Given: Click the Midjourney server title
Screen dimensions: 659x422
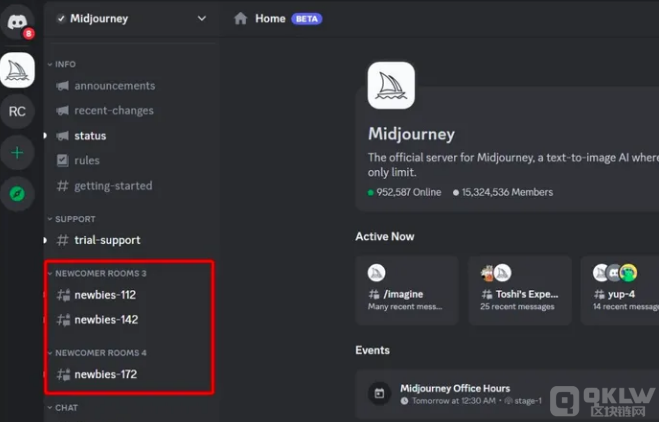Looking at the screenshot, I should tap(411, 134).
